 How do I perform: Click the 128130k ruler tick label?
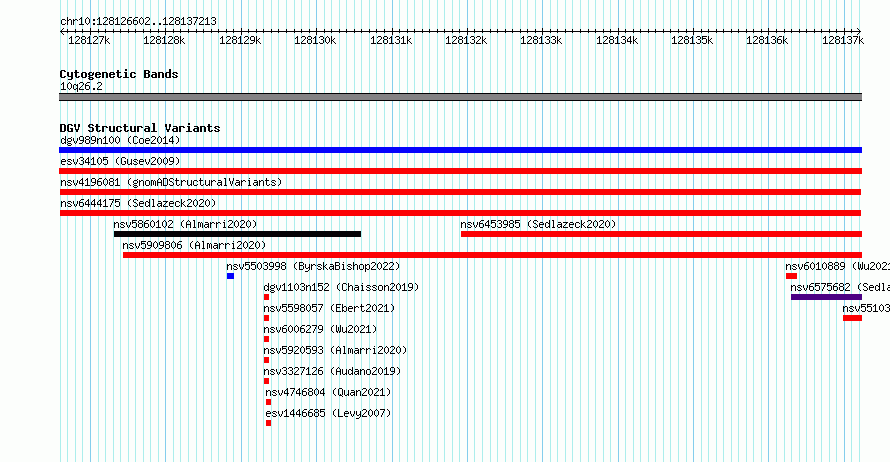[x=315, y=41]
